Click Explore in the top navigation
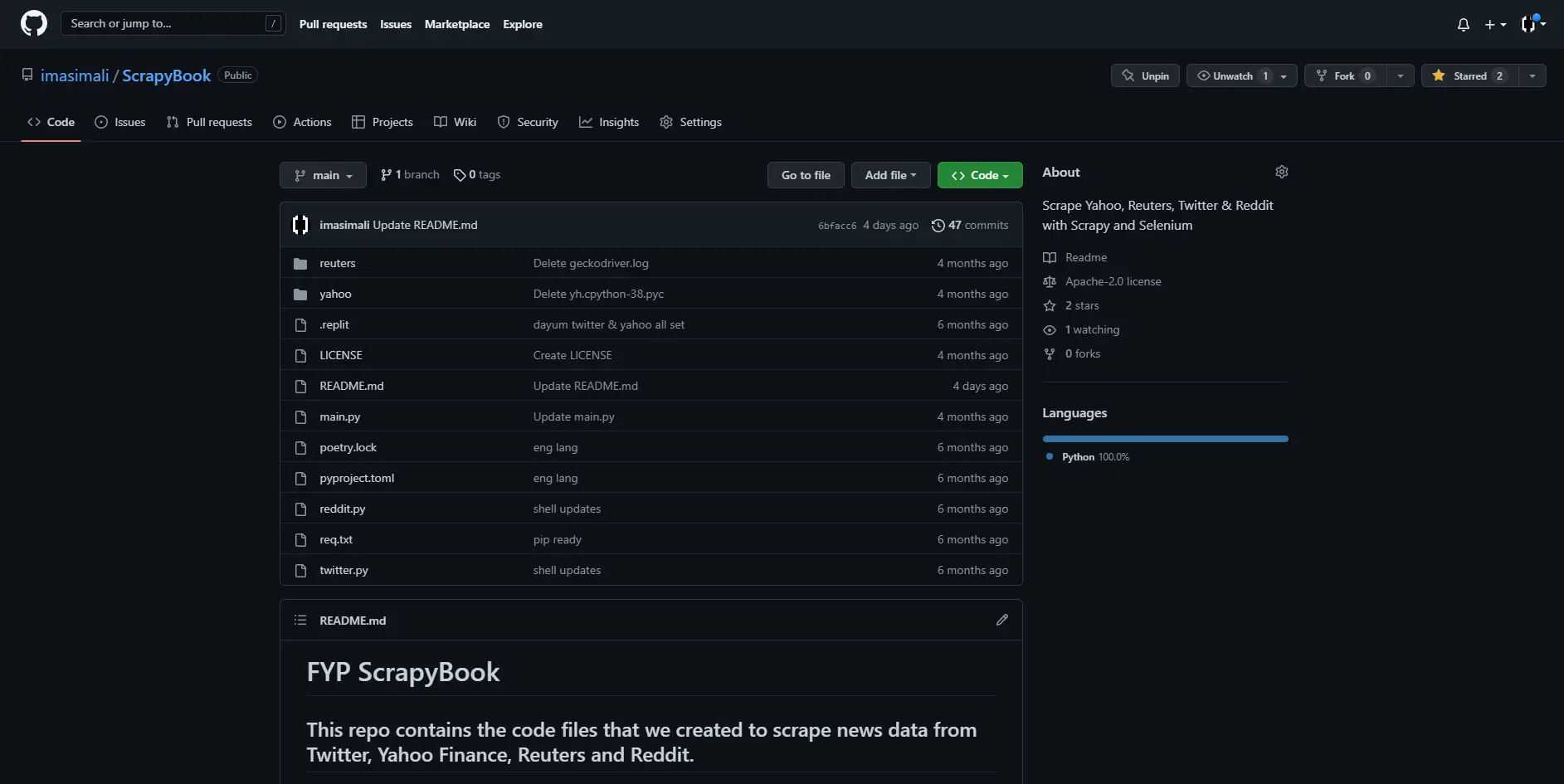Image resolution: width=1564 pixels, height=784 pixels. point(523,24)
